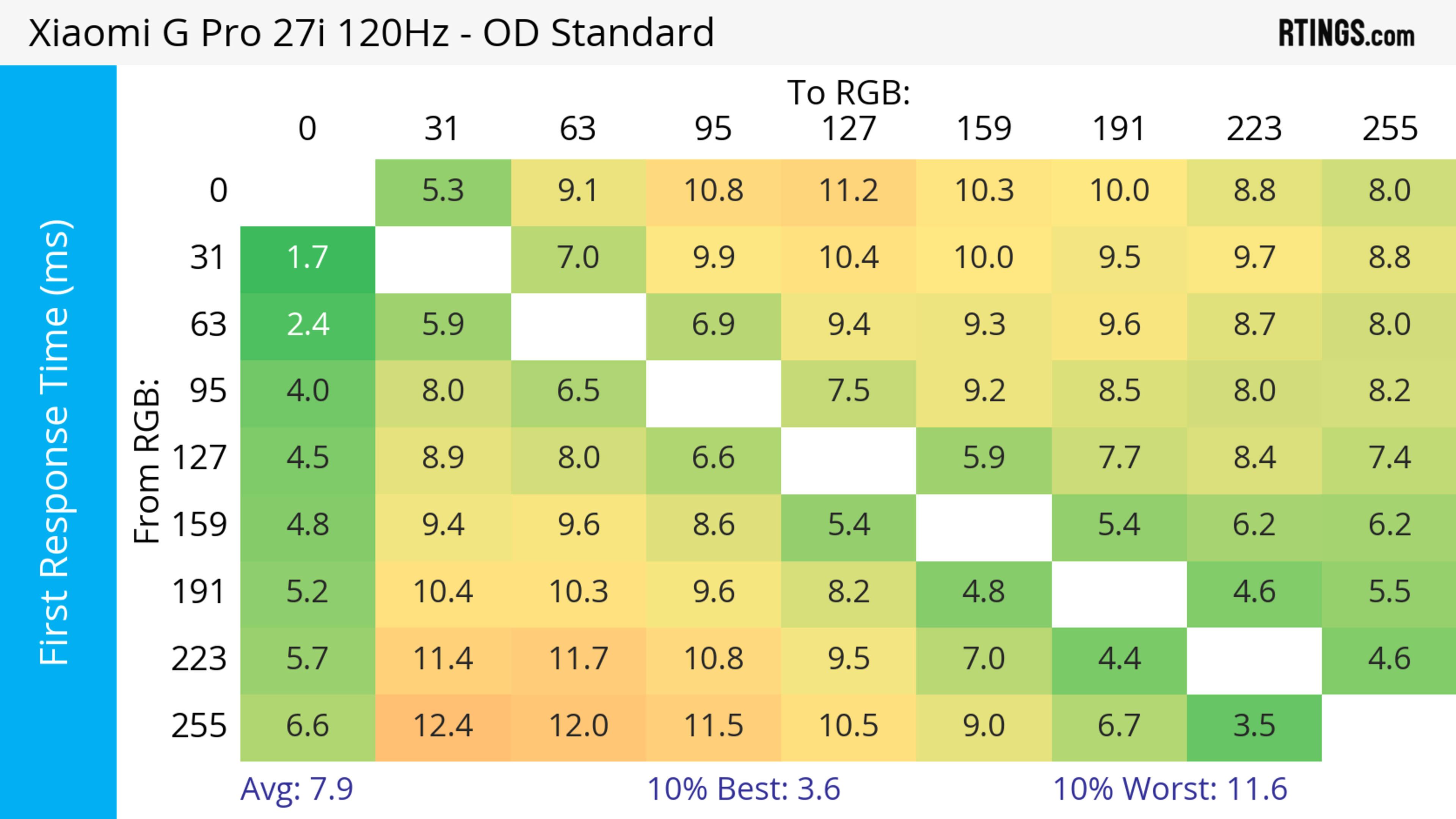Click the To RGB: header label
Image resolution: width=1456 pixels, height=819 pixels.
click(x=849, y=92)
